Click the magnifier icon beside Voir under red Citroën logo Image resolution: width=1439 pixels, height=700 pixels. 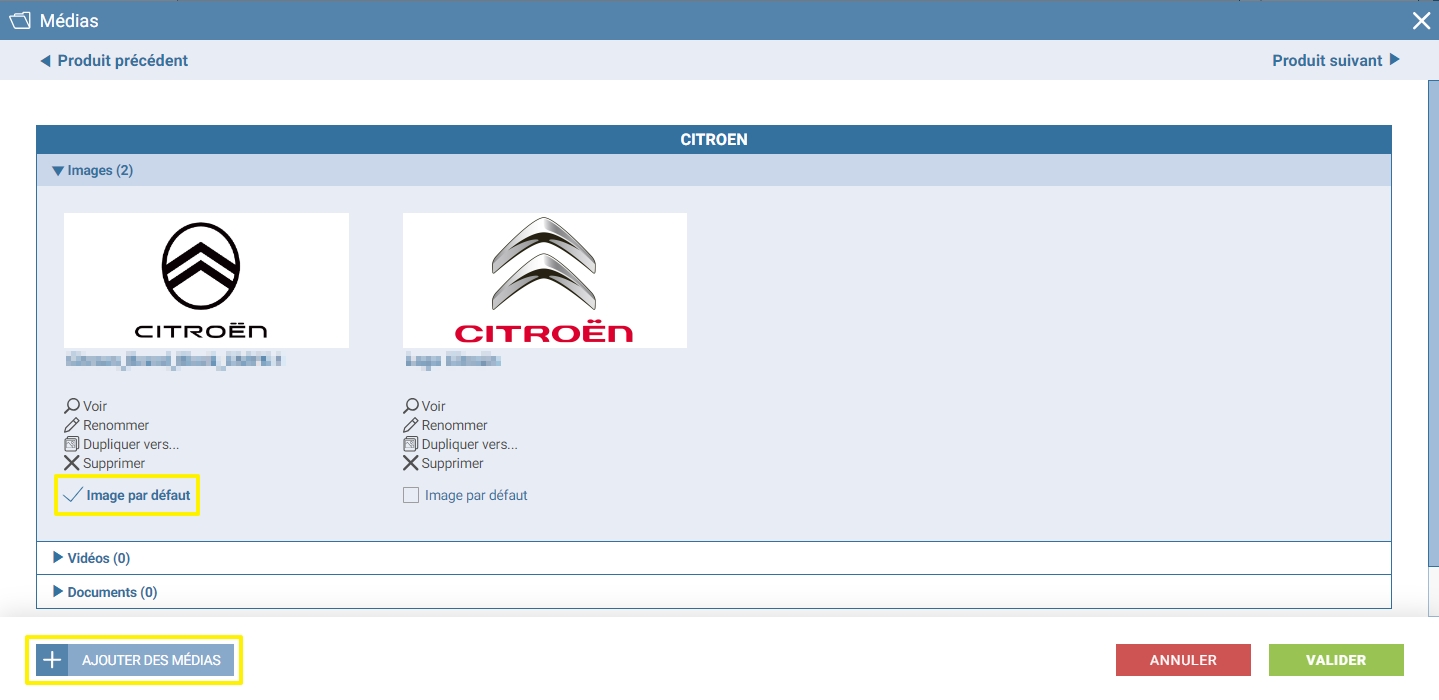point(411,406)
